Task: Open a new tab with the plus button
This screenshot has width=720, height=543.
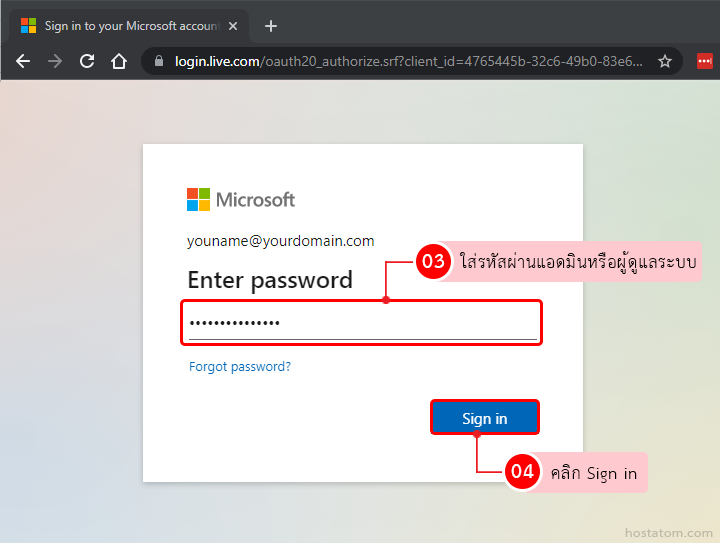Action: point(270,26)
